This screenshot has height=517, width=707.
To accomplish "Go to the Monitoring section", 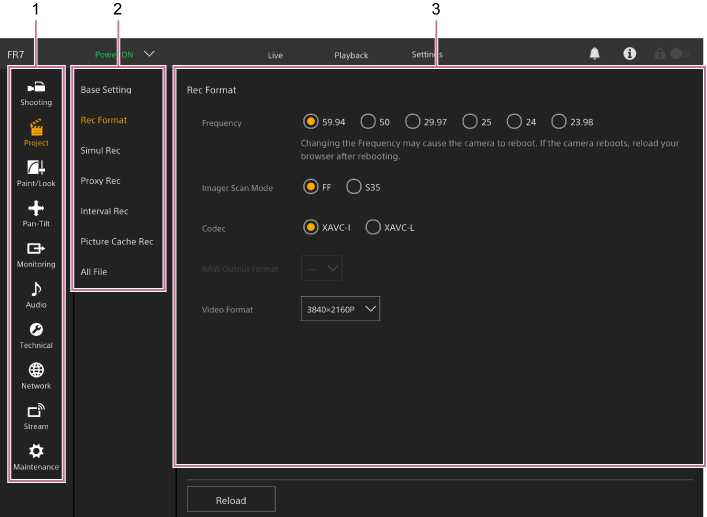I will [x=36, y=254].
